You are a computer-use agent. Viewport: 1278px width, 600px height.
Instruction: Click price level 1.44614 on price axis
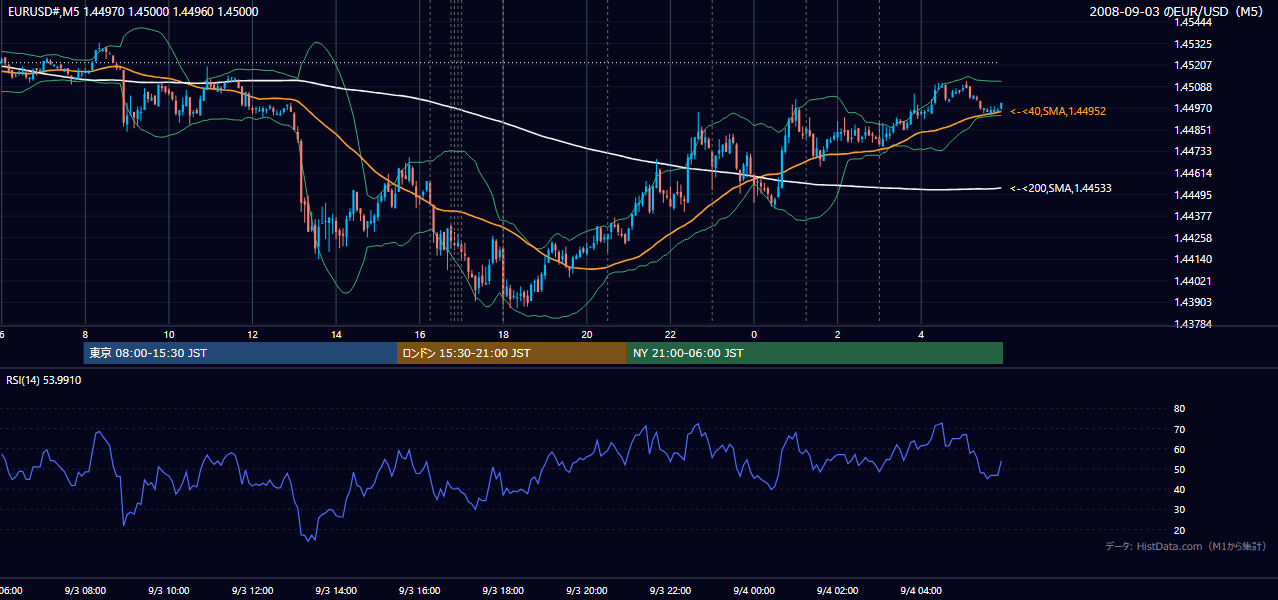click(x=1193, y=173)
